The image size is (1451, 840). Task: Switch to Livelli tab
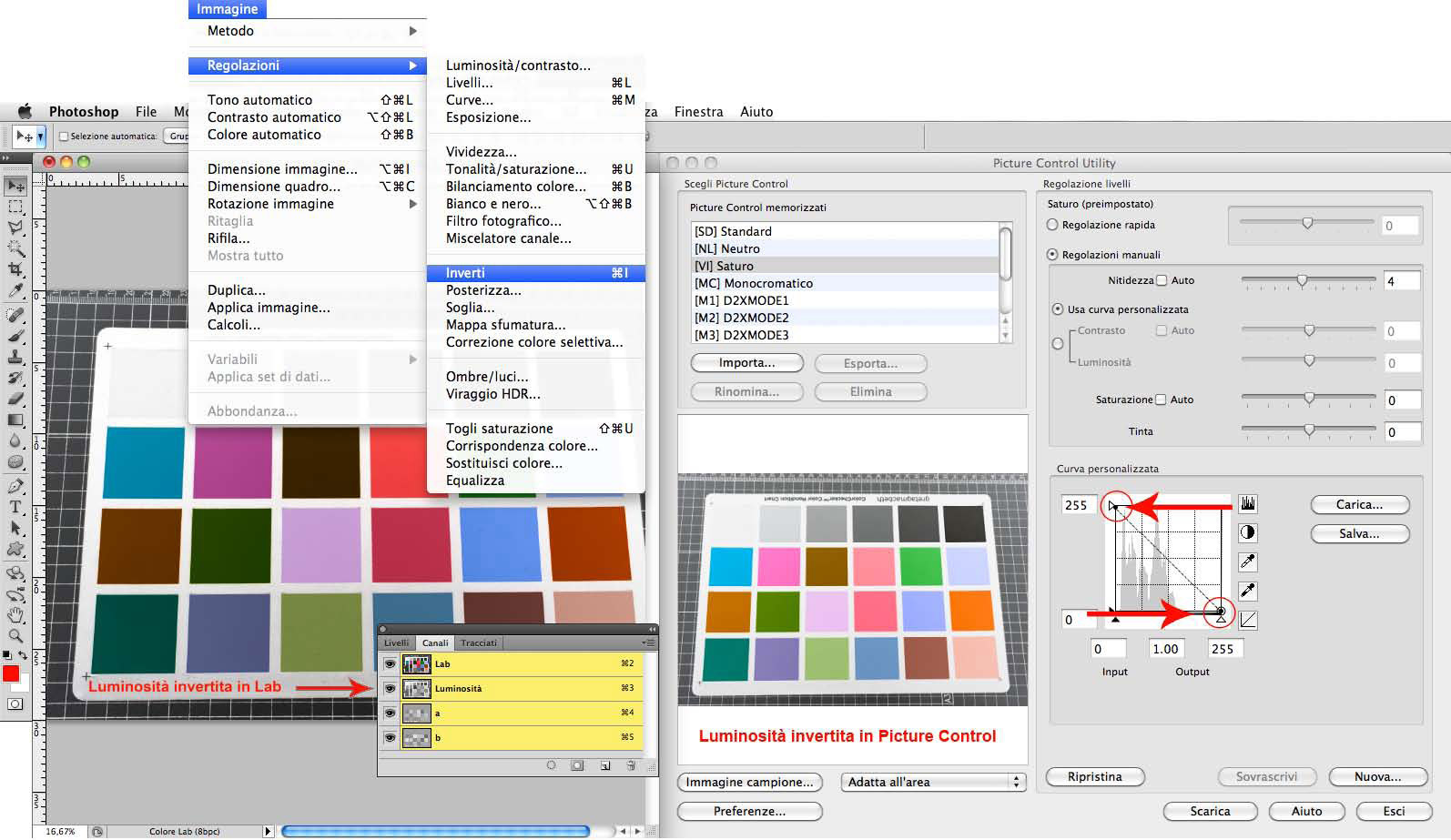click(396, 643)
